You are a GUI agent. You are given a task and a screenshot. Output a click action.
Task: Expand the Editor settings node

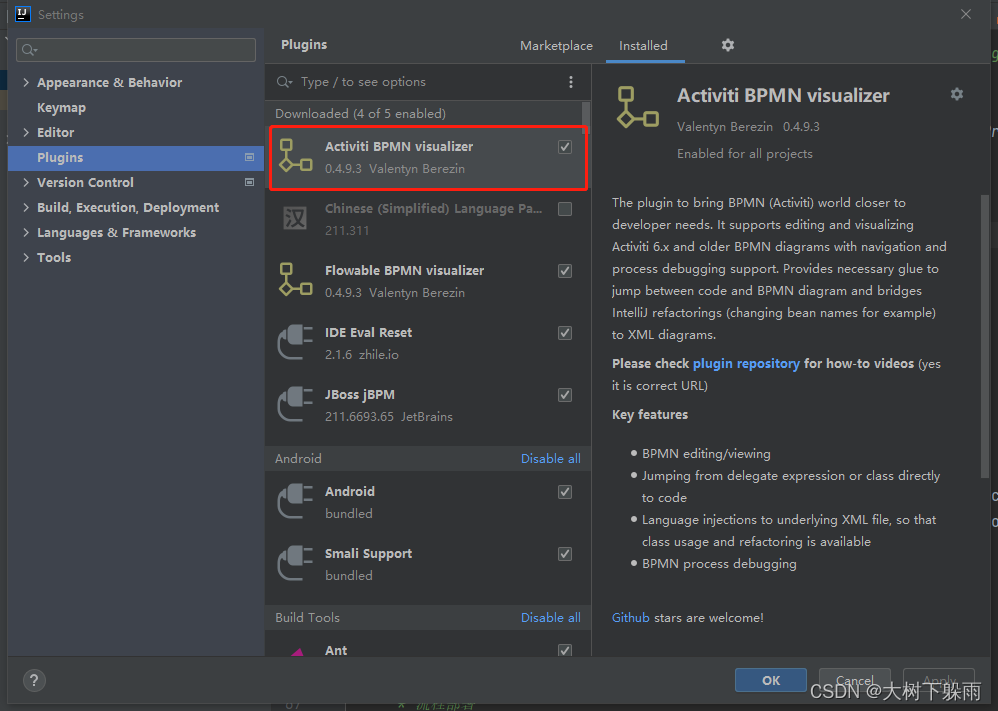(x=26, y=132)
